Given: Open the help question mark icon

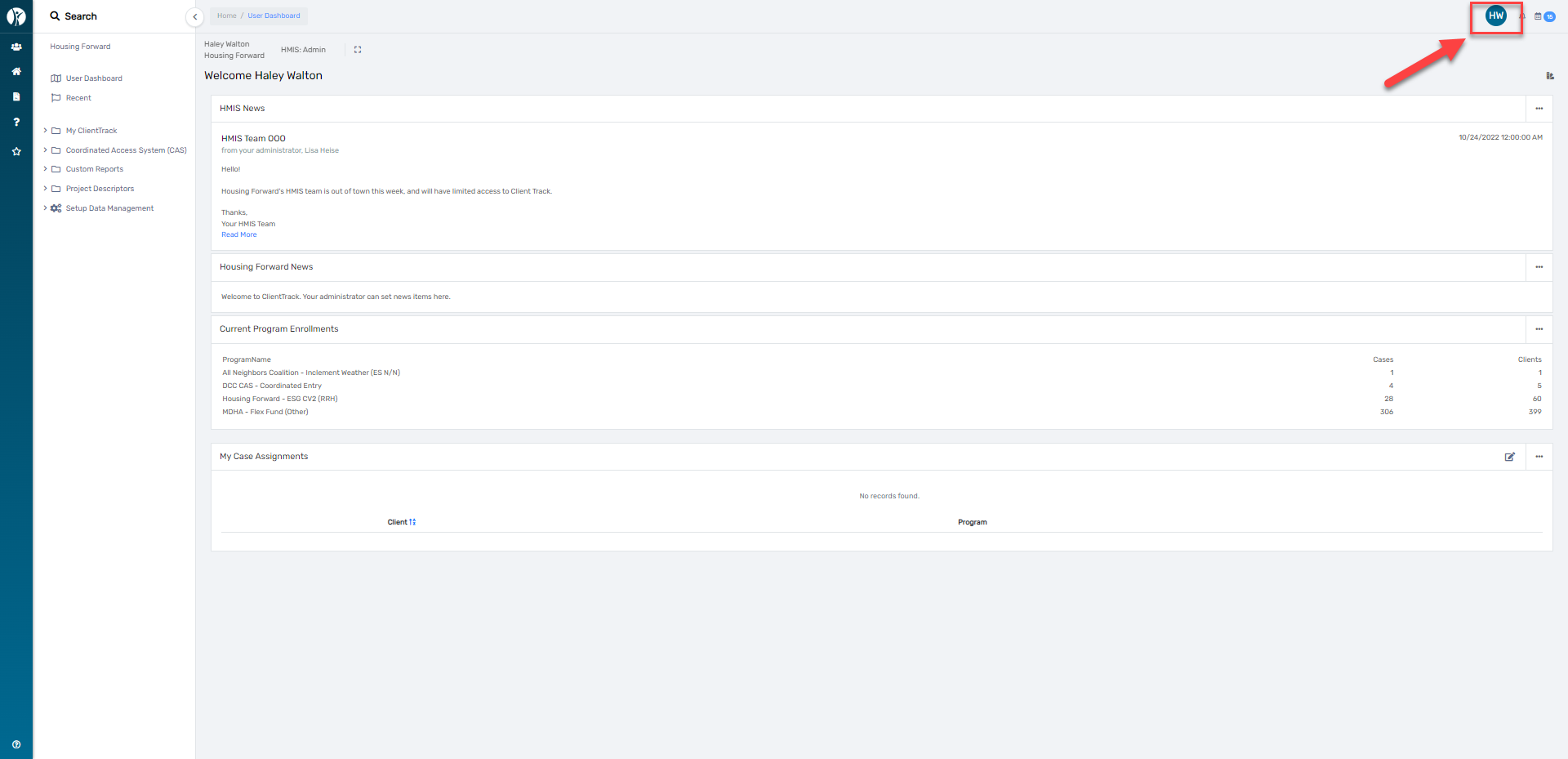Looking at the screenshot, I should (16, 122).
